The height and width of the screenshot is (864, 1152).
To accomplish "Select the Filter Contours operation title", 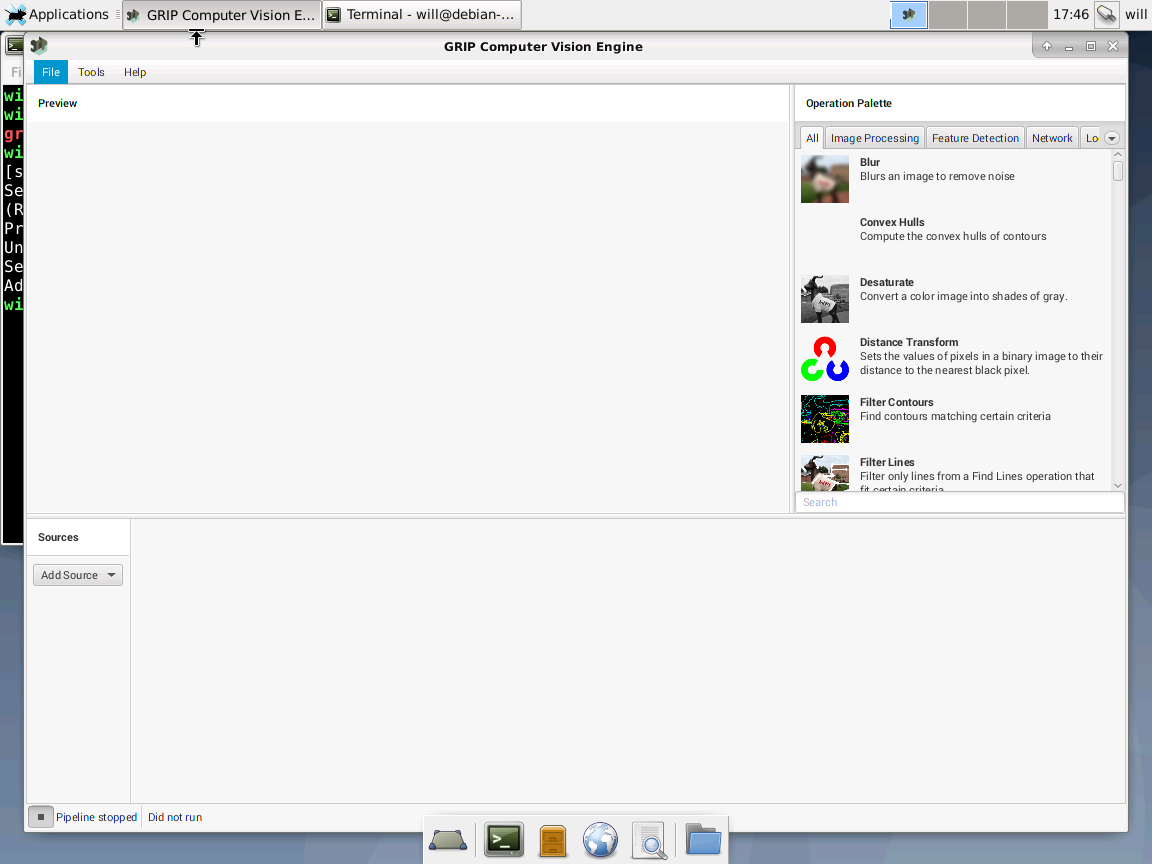I will click(x=896, y=403).
